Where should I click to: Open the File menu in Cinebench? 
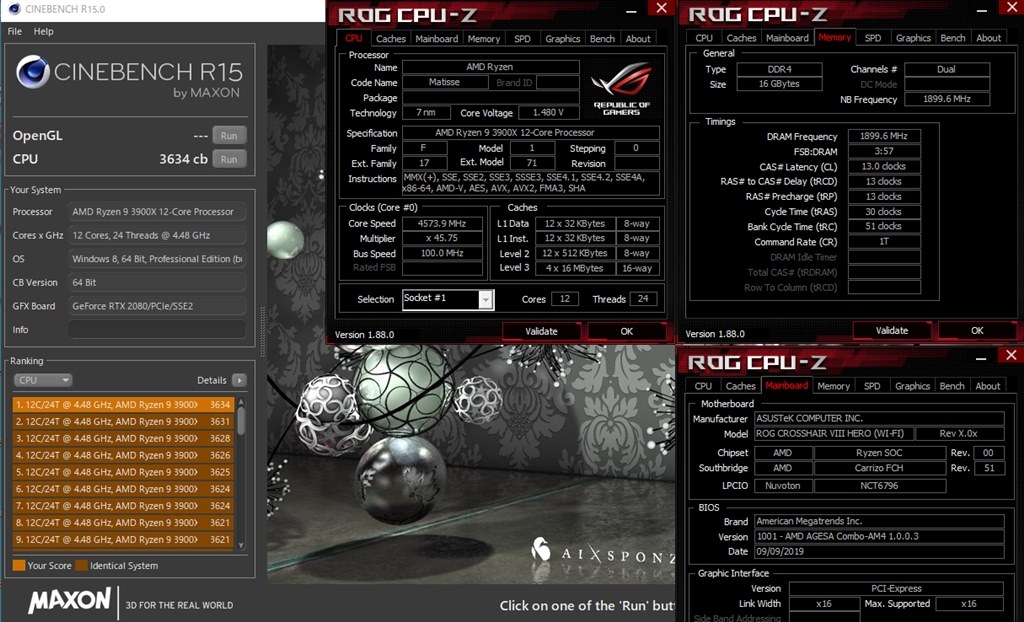pos(14,31)
